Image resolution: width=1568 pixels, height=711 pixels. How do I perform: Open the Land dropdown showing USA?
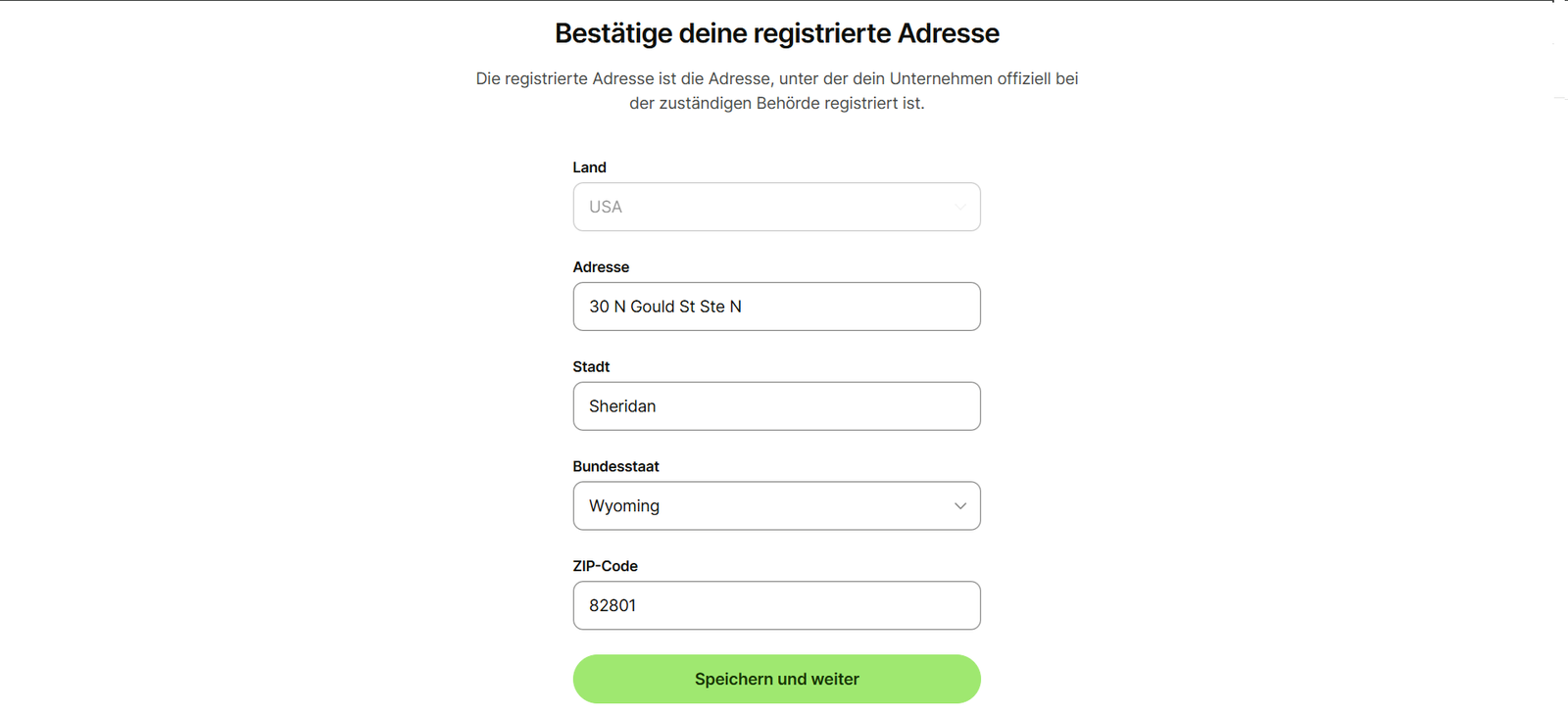(776, 207)
